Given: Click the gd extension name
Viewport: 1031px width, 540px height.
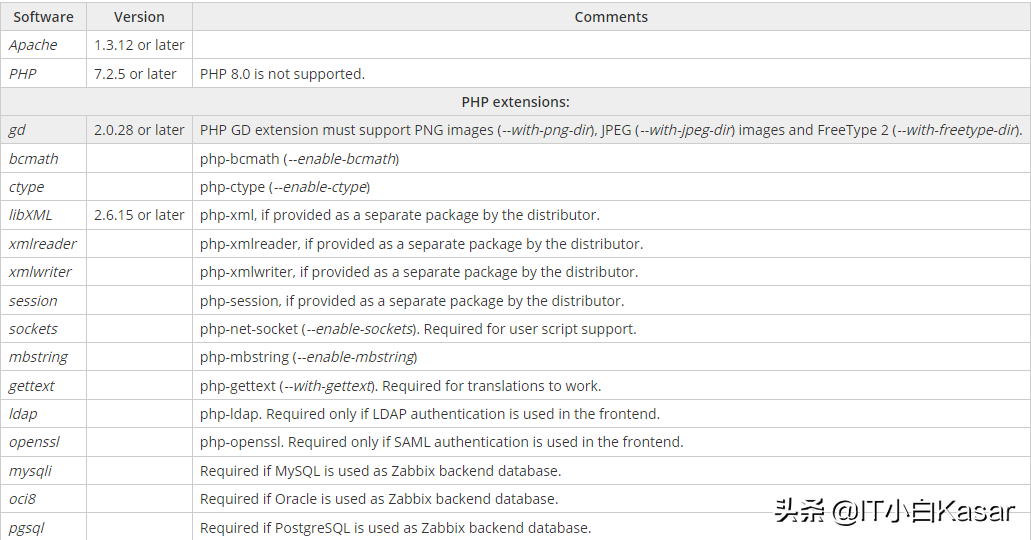Looking at the screenshot, I should (17, 130).
